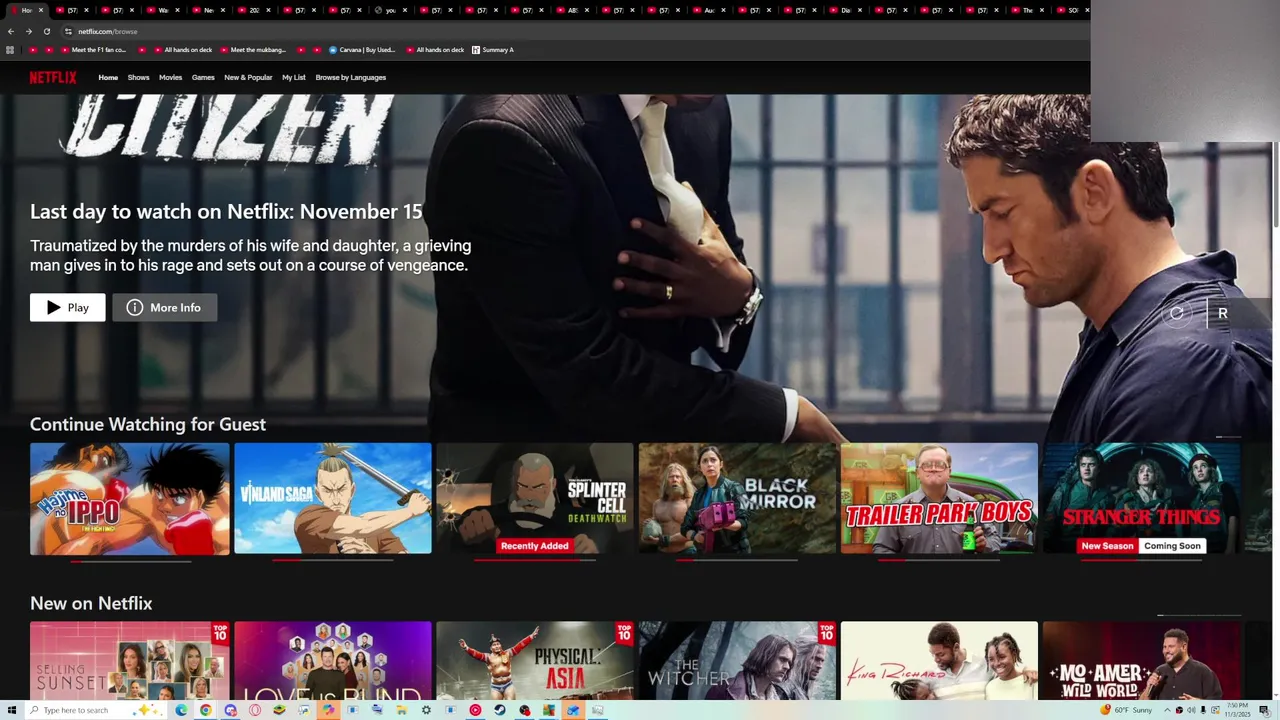Viewport: 1280px width, 720px height.
Task: Click the Hajime no Ippo progress bar
Action: tap(130, 560)
